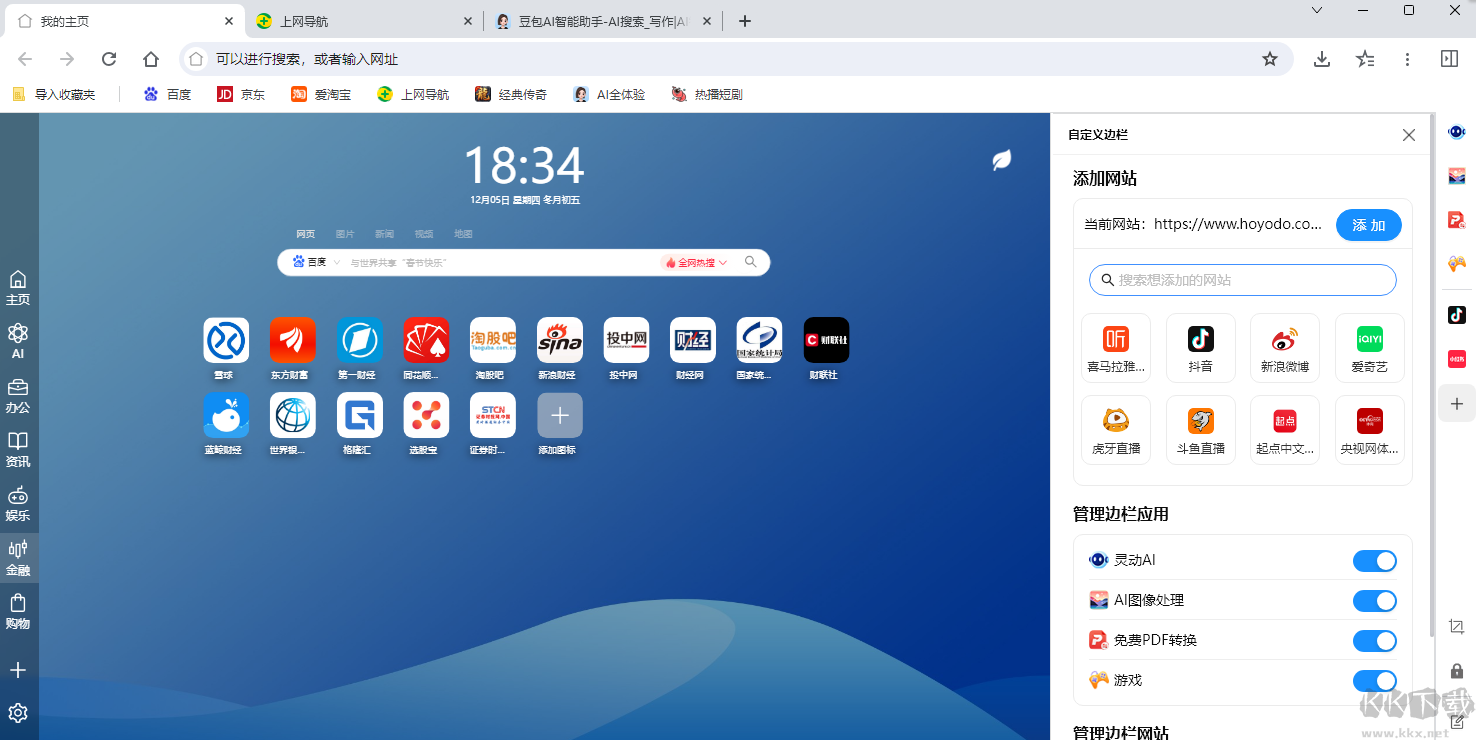Viewport: 1476px width, 740px height.
Task: Add 斗鱼直播 site tile to sidebar
Action: click(1201, 430)
